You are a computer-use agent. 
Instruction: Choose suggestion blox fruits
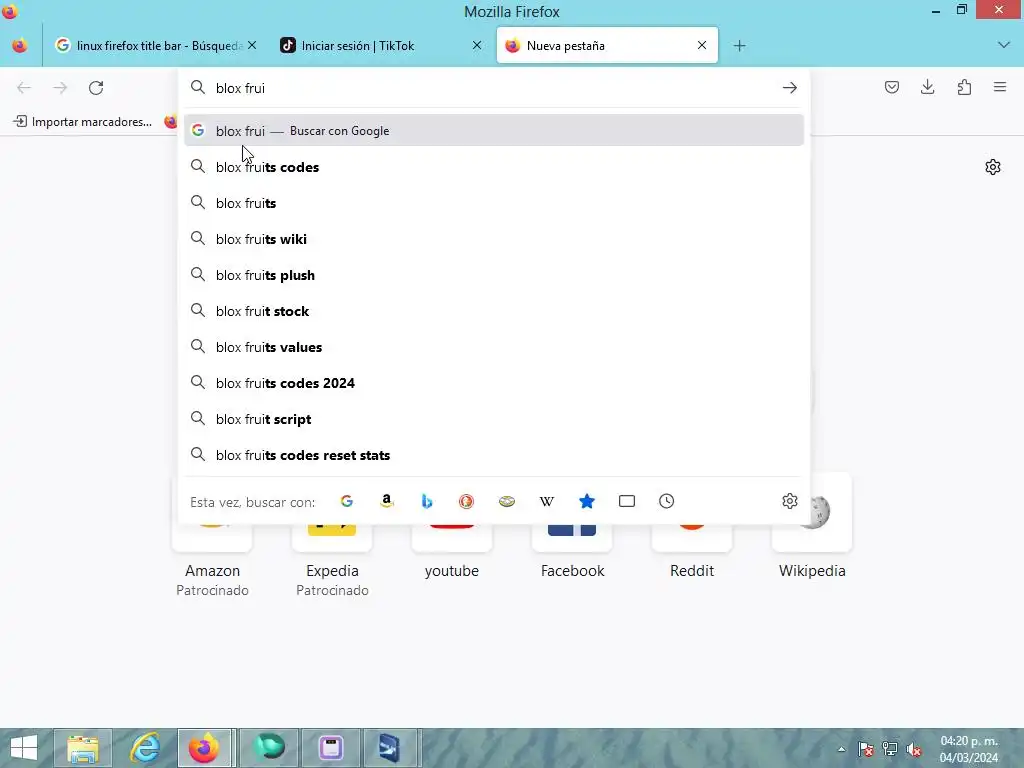click(494, 203)
